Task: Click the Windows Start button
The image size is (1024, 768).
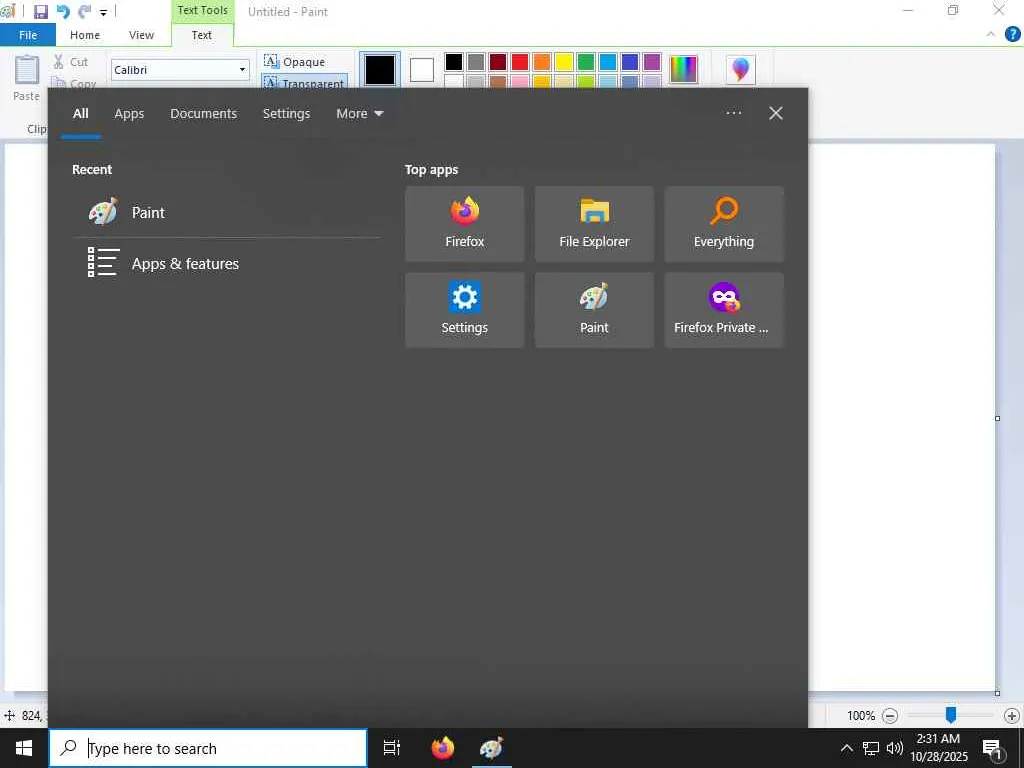Action: pos(24,748)
